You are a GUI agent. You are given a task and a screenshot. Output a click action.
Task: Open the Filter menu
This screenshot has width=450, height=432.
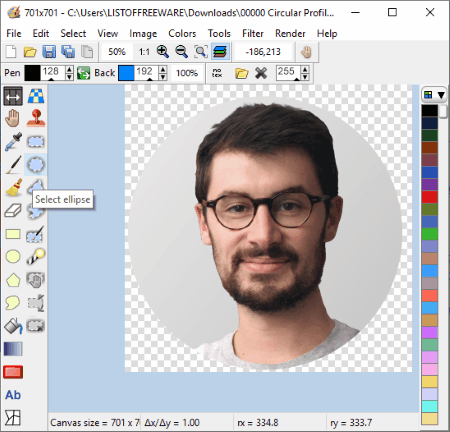click(x=253, y=34)
